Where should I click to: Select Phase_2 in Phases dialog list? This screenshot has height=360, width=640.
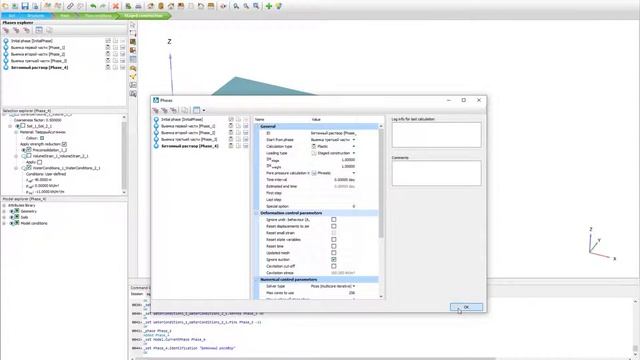188,133
